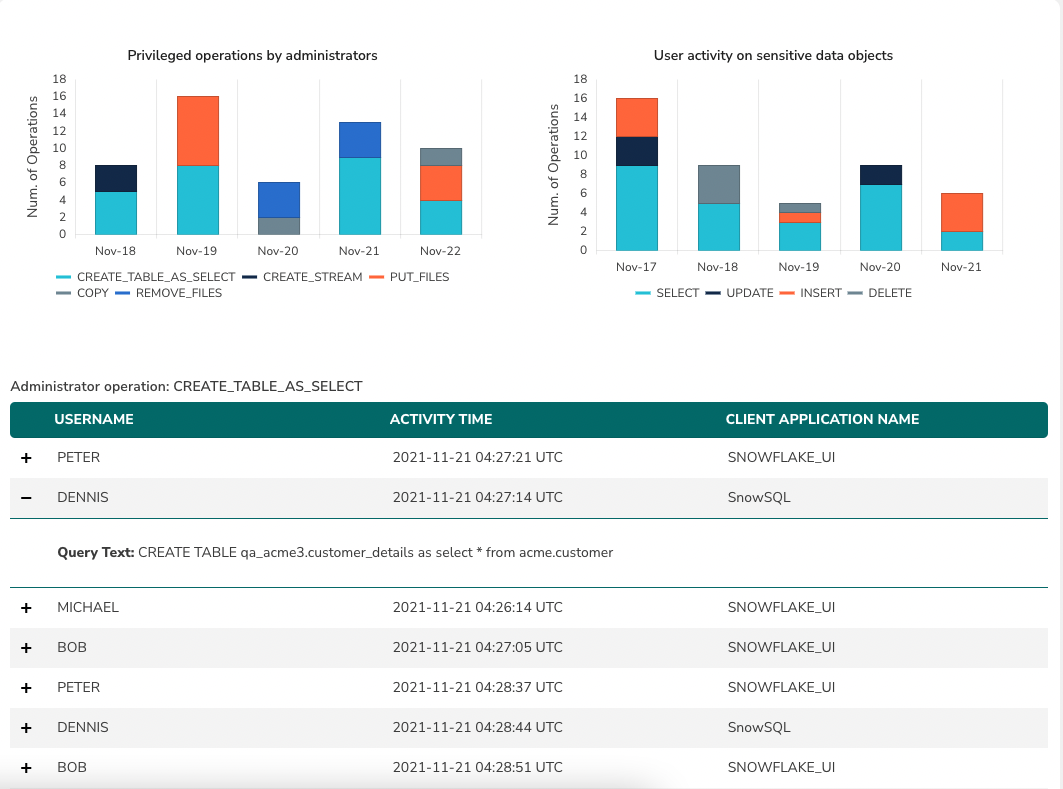Click Administrator operation: CREATE_TABLE_AS_SELECT heading
This screenshot has width=1063, height=789.
pyautogui.click(x=186, y=386)
